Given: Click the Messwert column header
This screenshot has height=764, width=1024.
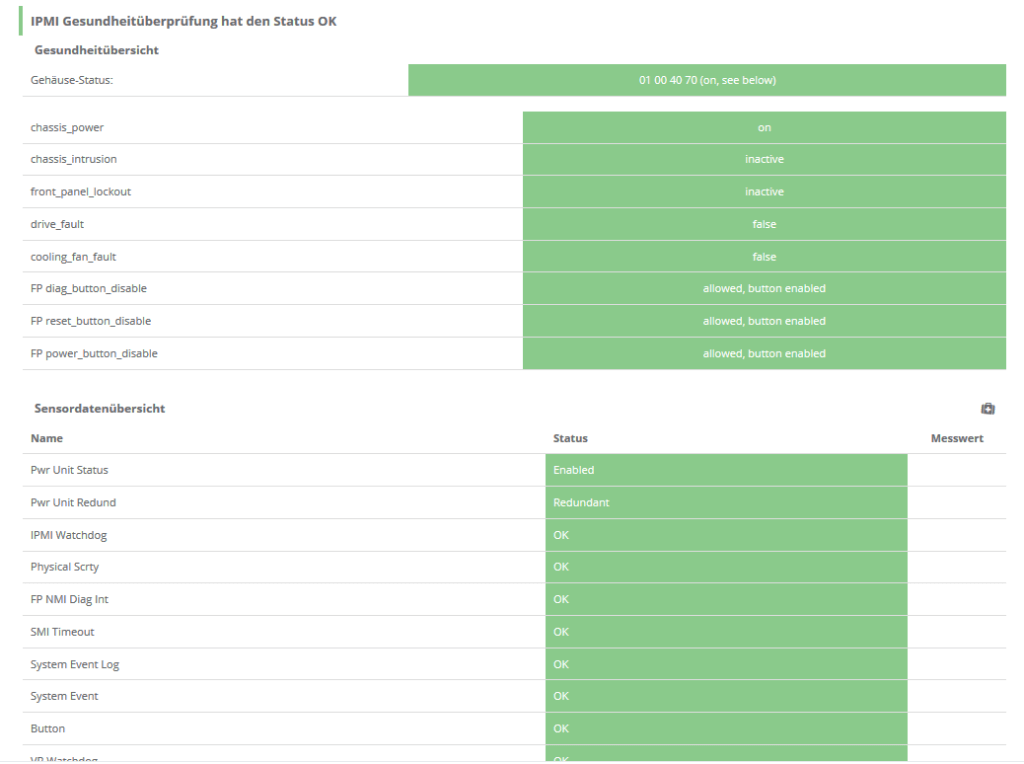Looking at the screenshot, I should click(x=958, y=438).
